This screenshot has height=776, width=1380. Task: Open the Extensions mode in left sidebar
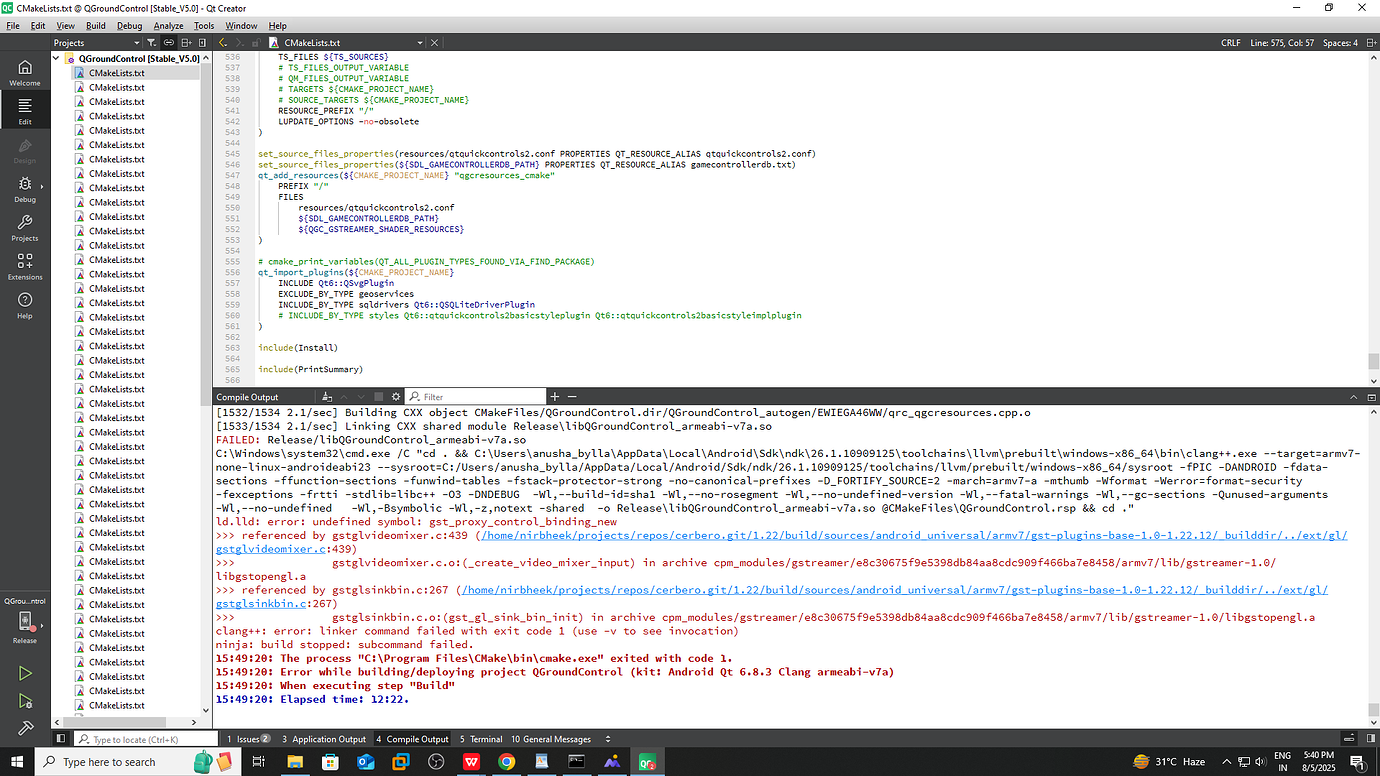point(24,265)
